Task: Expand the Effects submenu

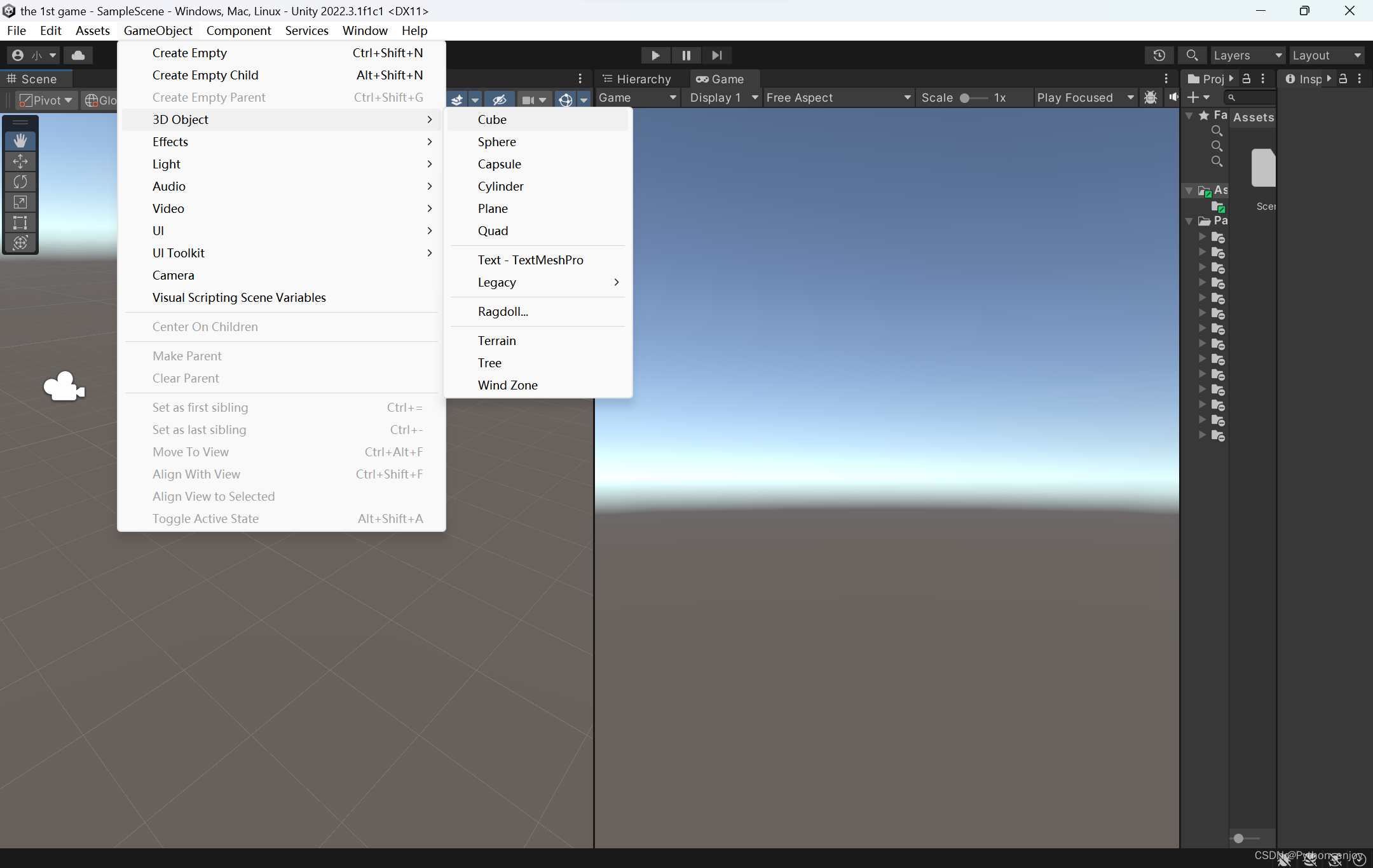Action: pos(282,142)
